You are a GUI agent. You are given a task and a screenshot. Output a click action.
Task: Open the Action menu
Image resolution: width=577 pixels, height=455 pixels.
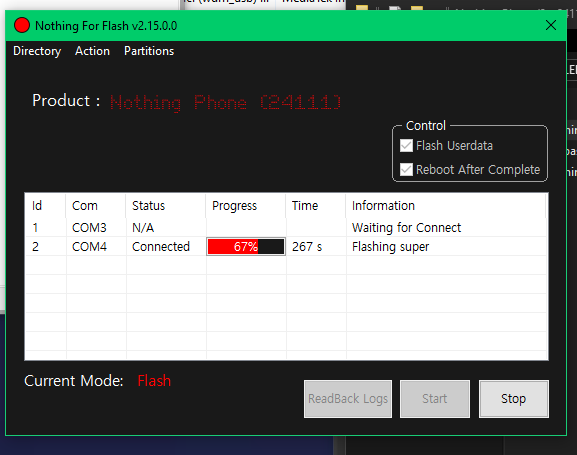[x=92, y=51]
